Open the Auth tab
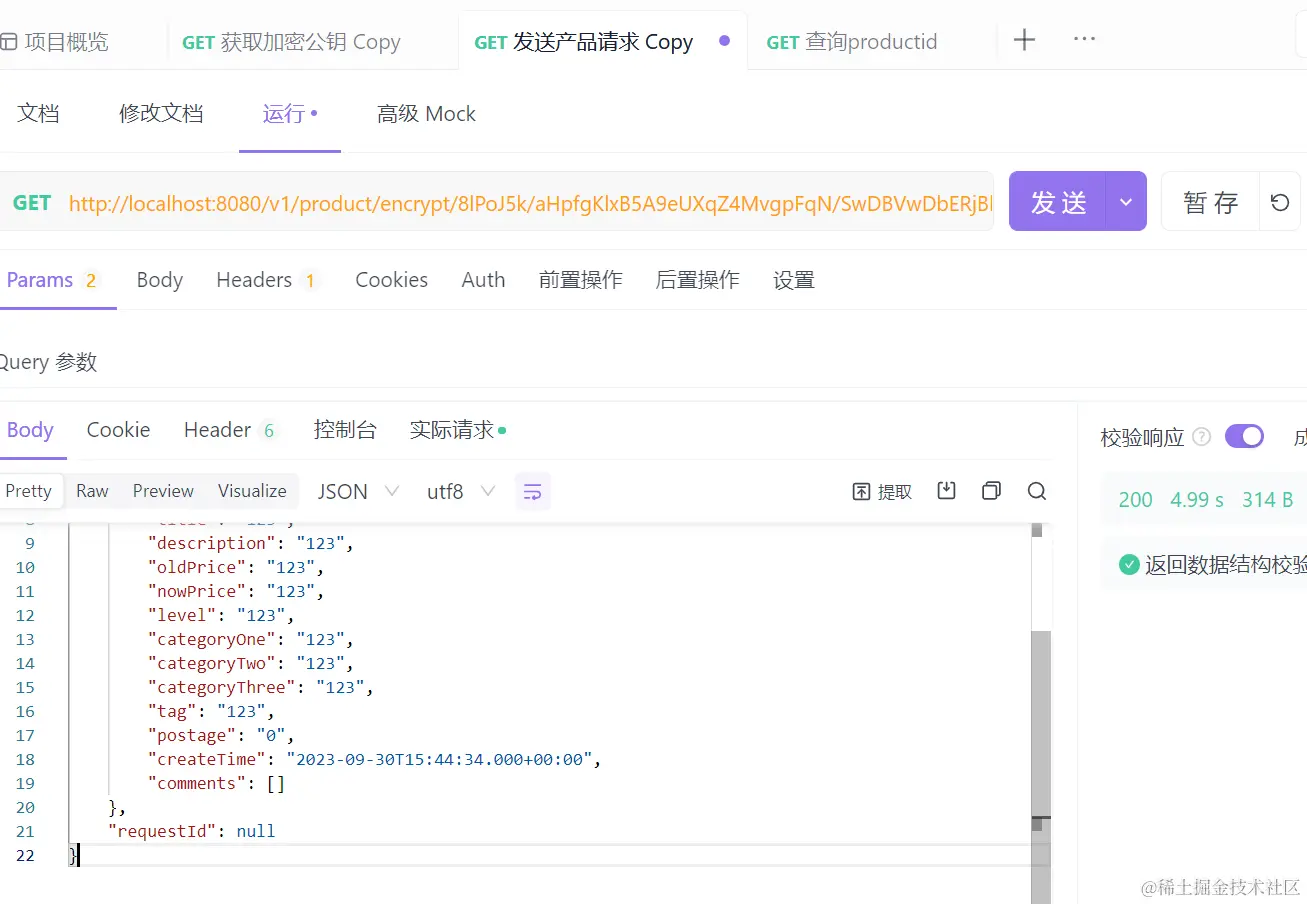1307x904 pixels. [483, 280]
